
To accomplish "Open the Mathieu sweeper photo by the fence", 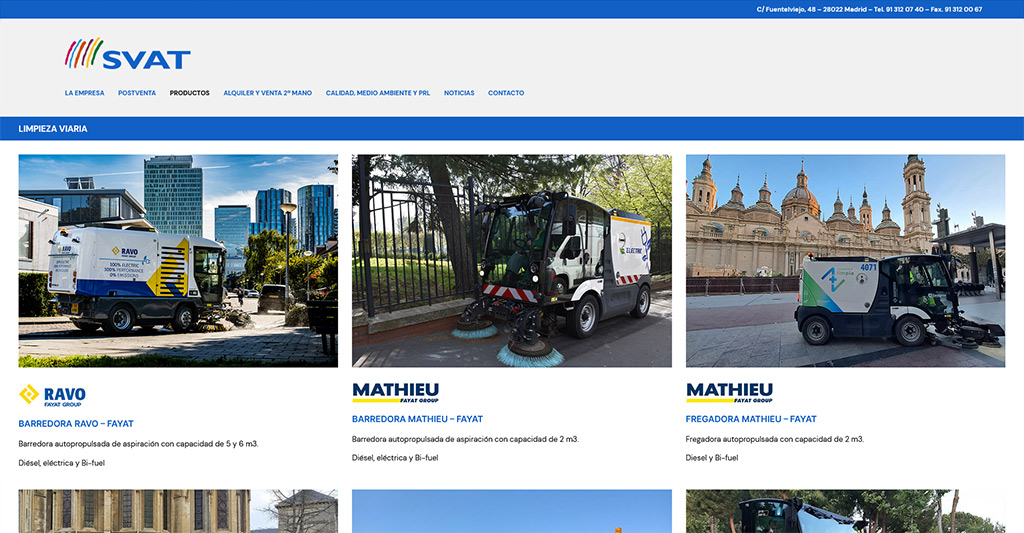I will tap(512, 261).
